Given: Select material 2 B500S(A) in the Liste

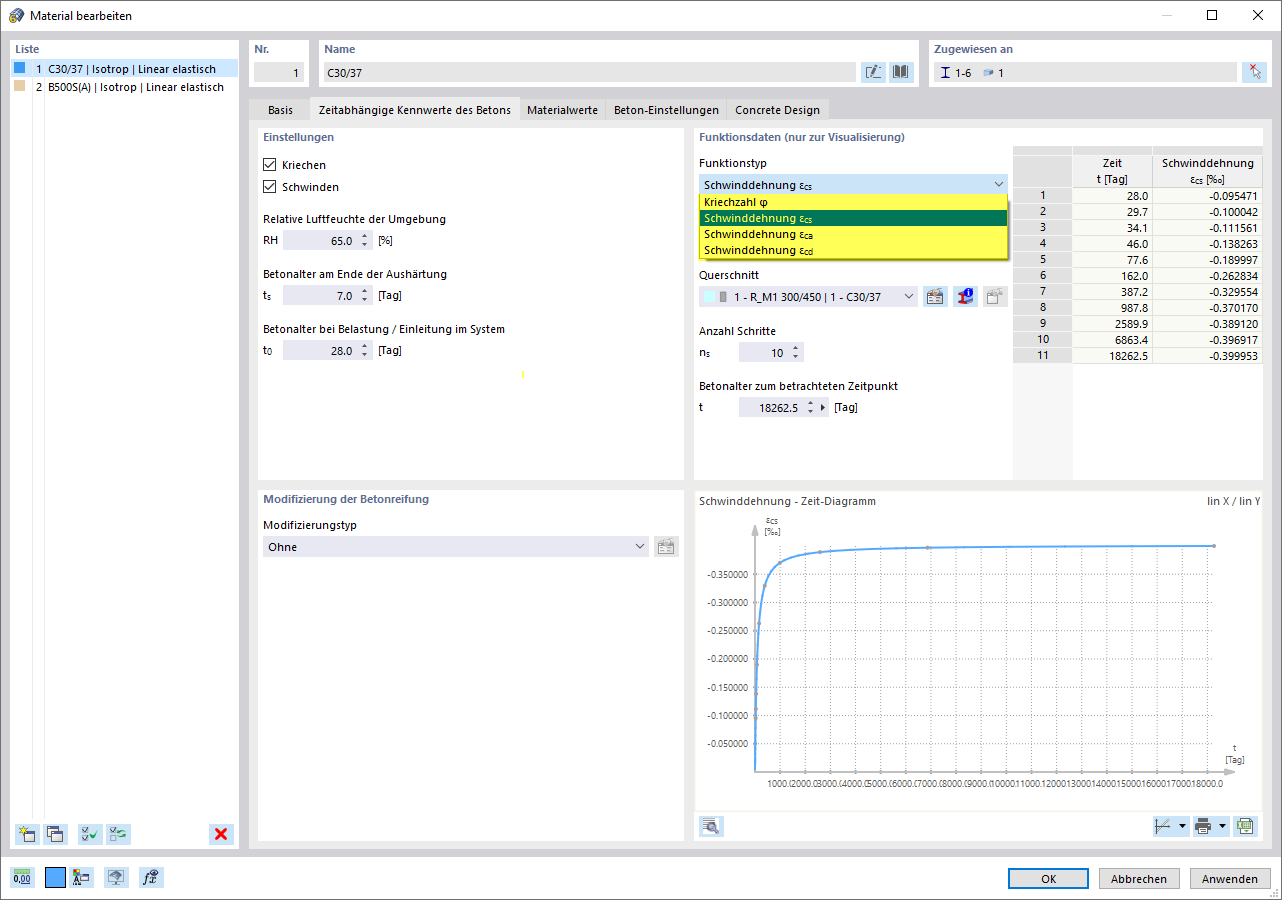Looking at the screenshot, I should 125,86.
